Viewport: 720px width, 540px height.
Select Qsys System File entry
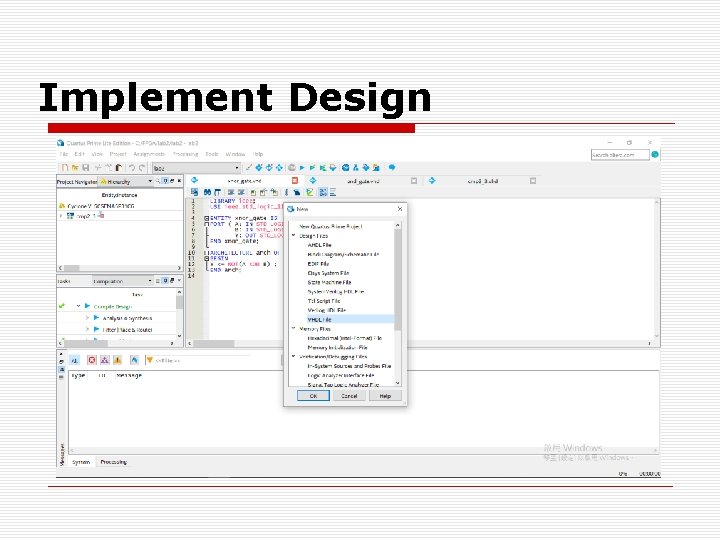[x=328, y=273]
